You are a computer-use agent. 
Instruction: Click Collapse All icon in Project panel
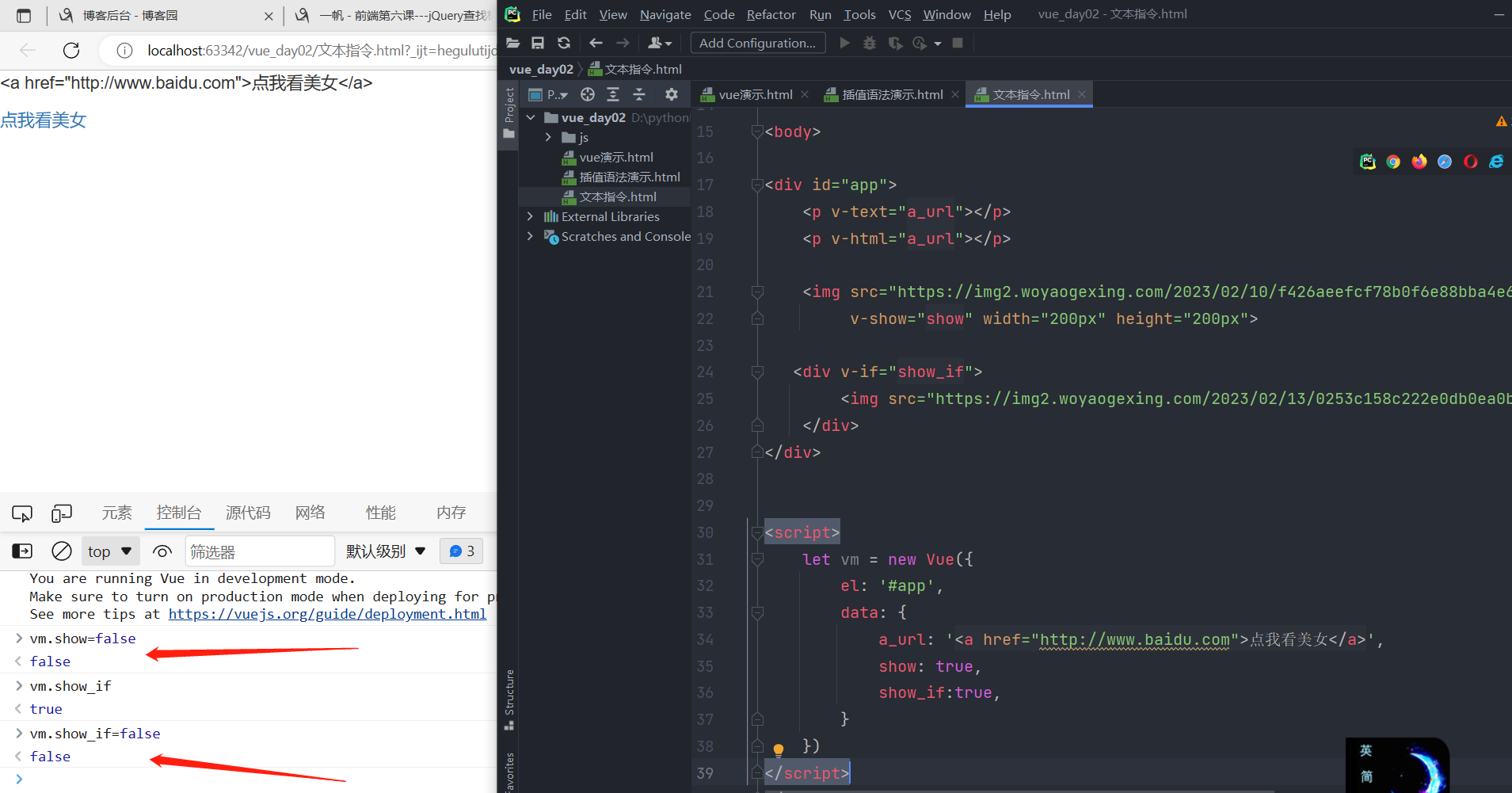(639, 94)
